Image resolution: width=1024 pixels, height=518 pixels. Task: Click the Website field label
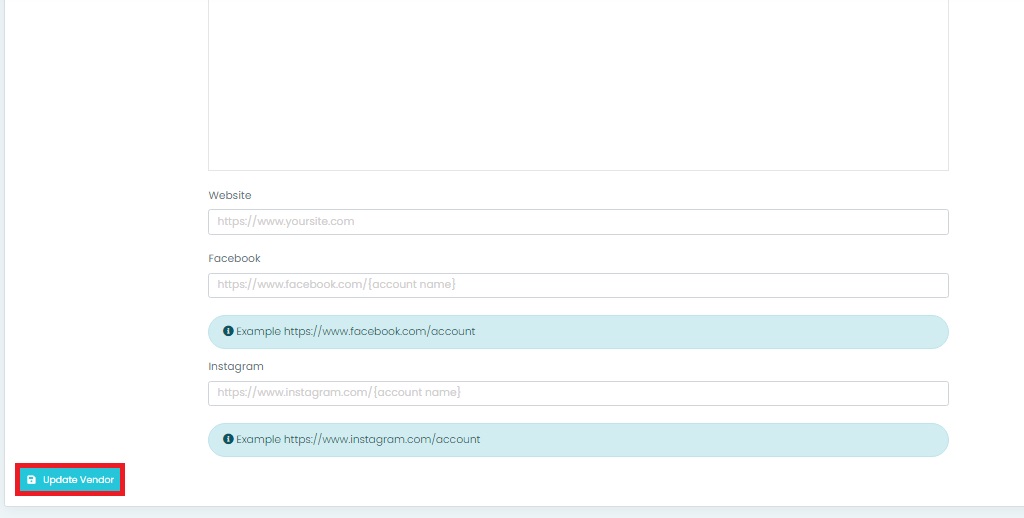230,196
